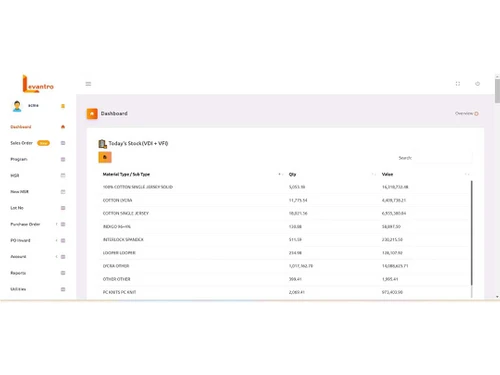Click the icon in Reports sidebar row
The image size is (500, 375).
coord(63,273)
